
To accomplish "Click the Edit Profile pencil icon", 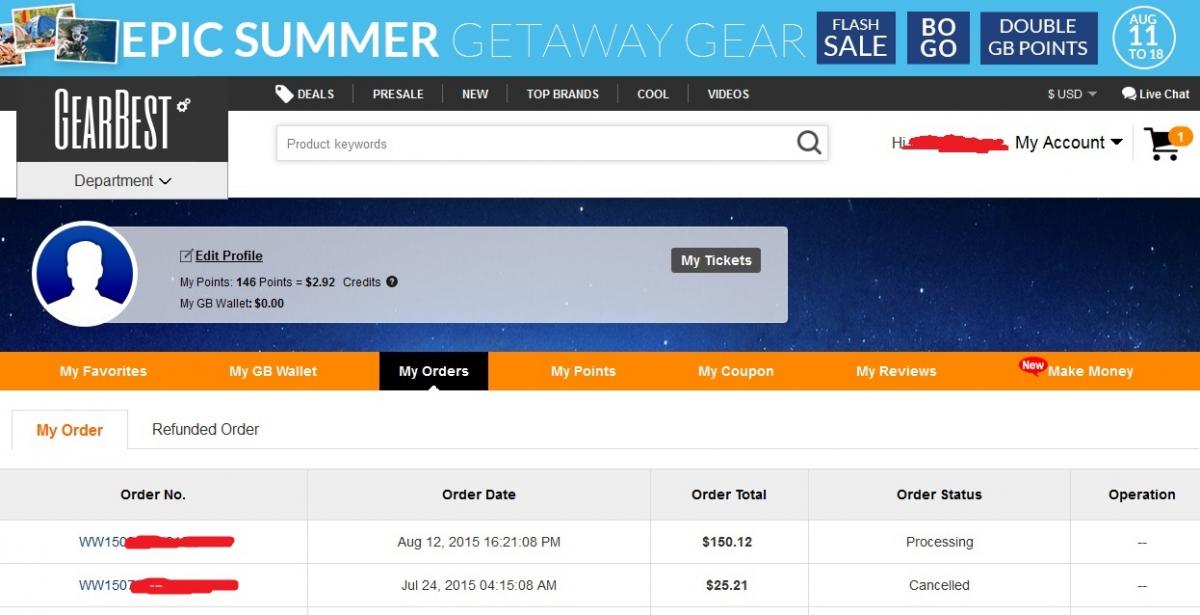I will tap(186, 256).
